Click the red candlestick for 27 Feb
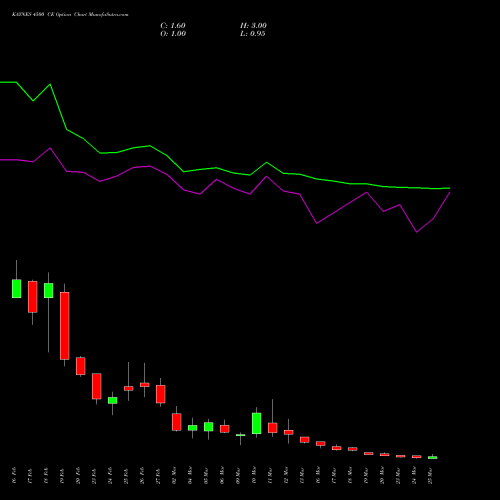Image resolution: width=500 pixels, height=500 pixels. pyautogui.click(x=161, y=394)
